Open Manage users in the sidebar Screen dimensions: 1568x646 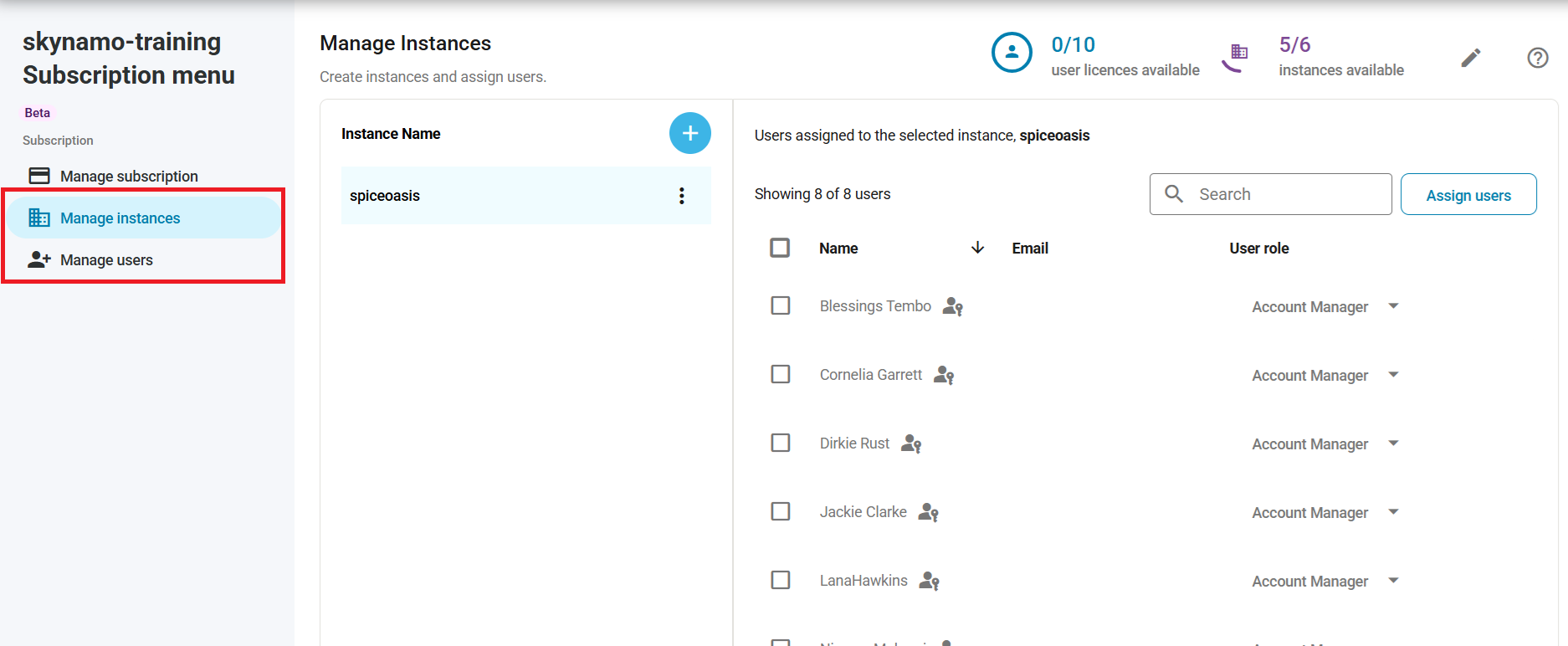[x=106, y=260]
